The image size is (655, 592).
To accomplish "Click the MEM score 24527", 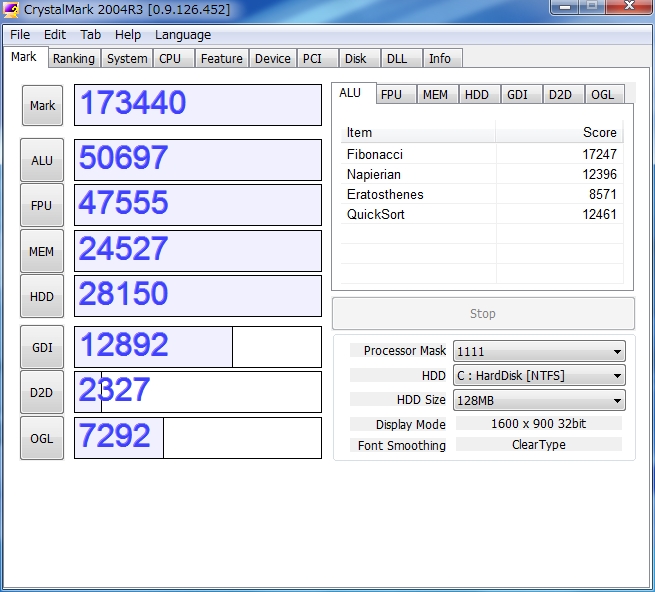I will (198, 251).
